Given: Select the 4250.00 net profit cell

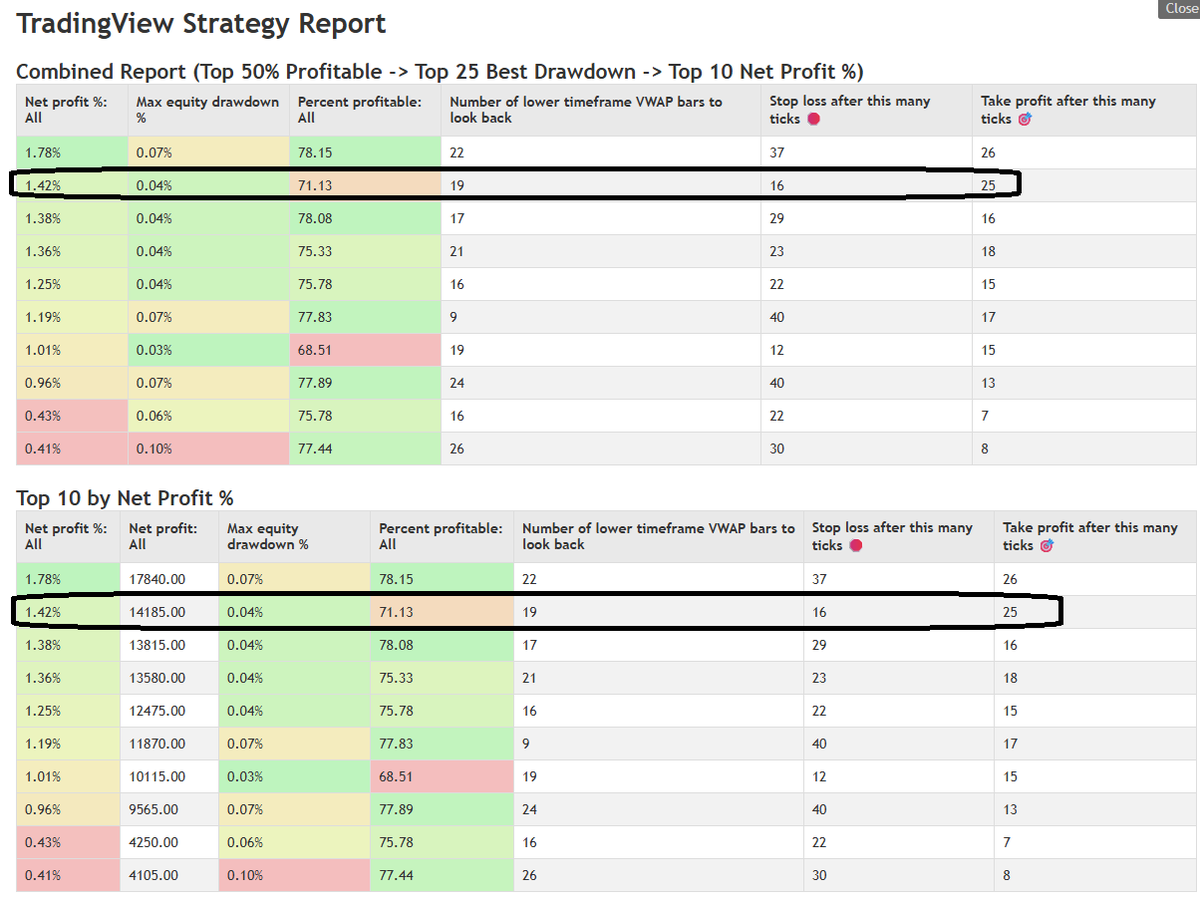Looking at the screenshot, I should point(169,843).
